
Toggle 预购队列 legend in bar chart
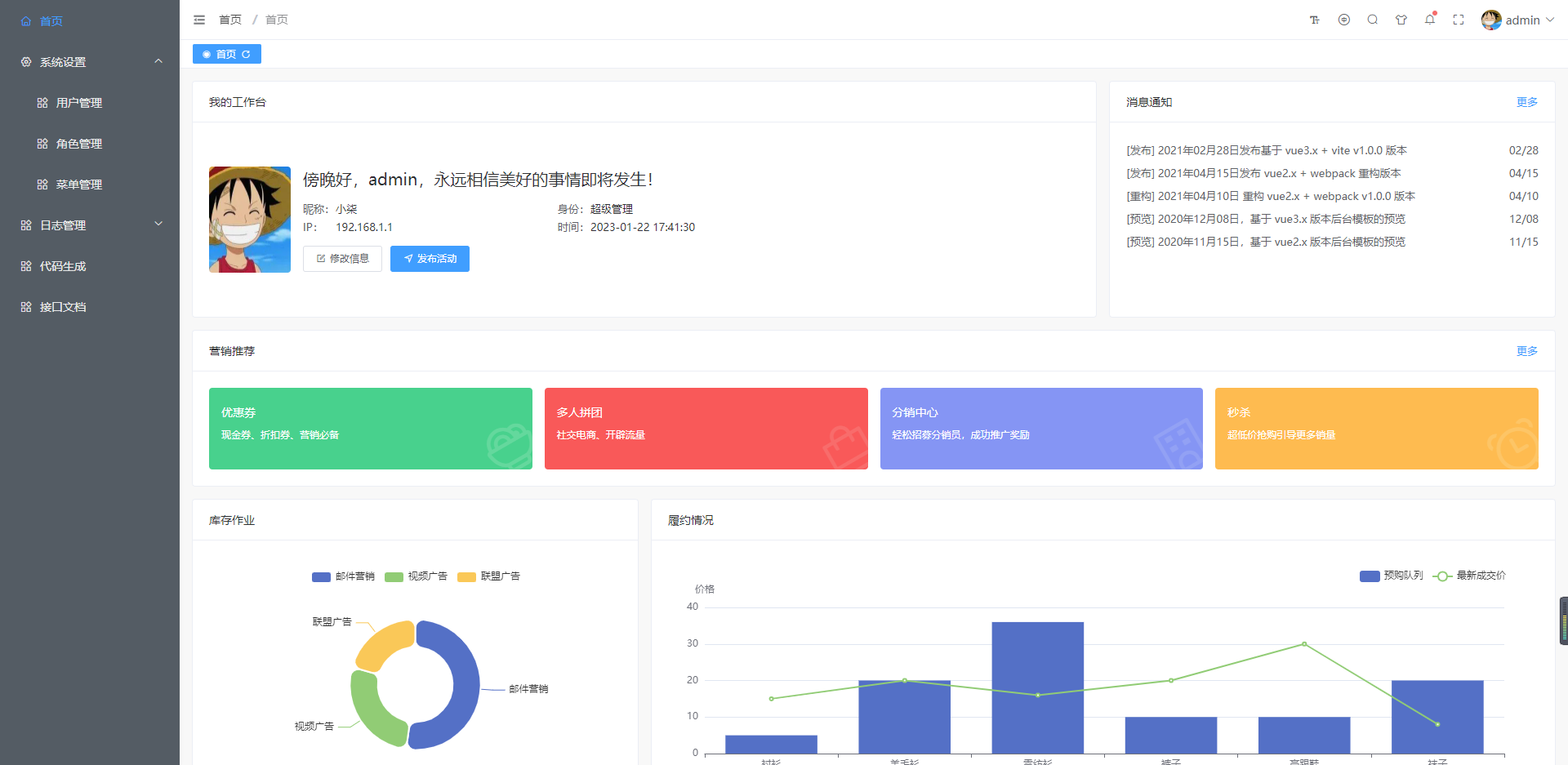click(1392, 576)
